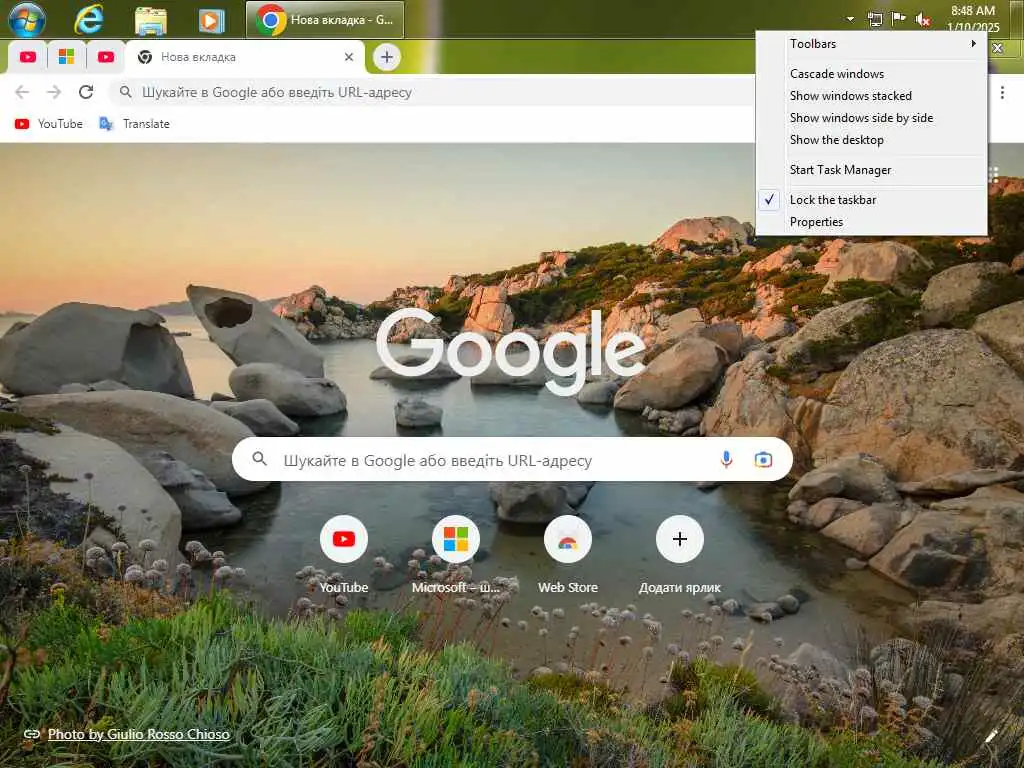The height and width of the screenshot is (768, 1024).
Task: Customize Chrome with pencil icon
Action: point(991,736)
